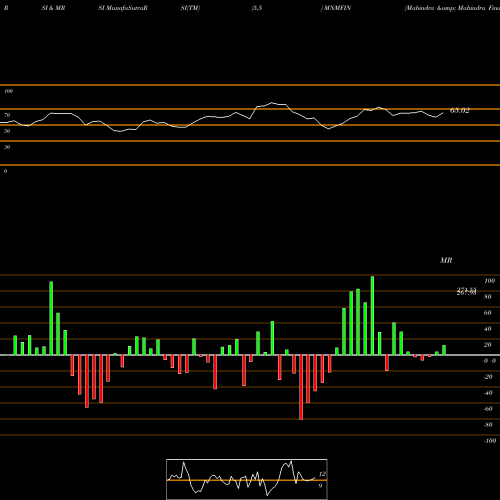Click the 'MR' panel title

(x=446, y=260)
